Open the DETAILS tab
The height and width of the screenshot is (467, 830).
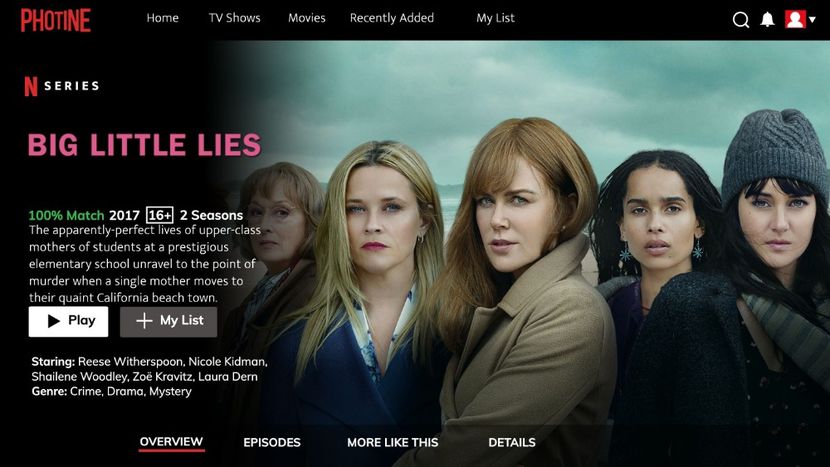512,443
